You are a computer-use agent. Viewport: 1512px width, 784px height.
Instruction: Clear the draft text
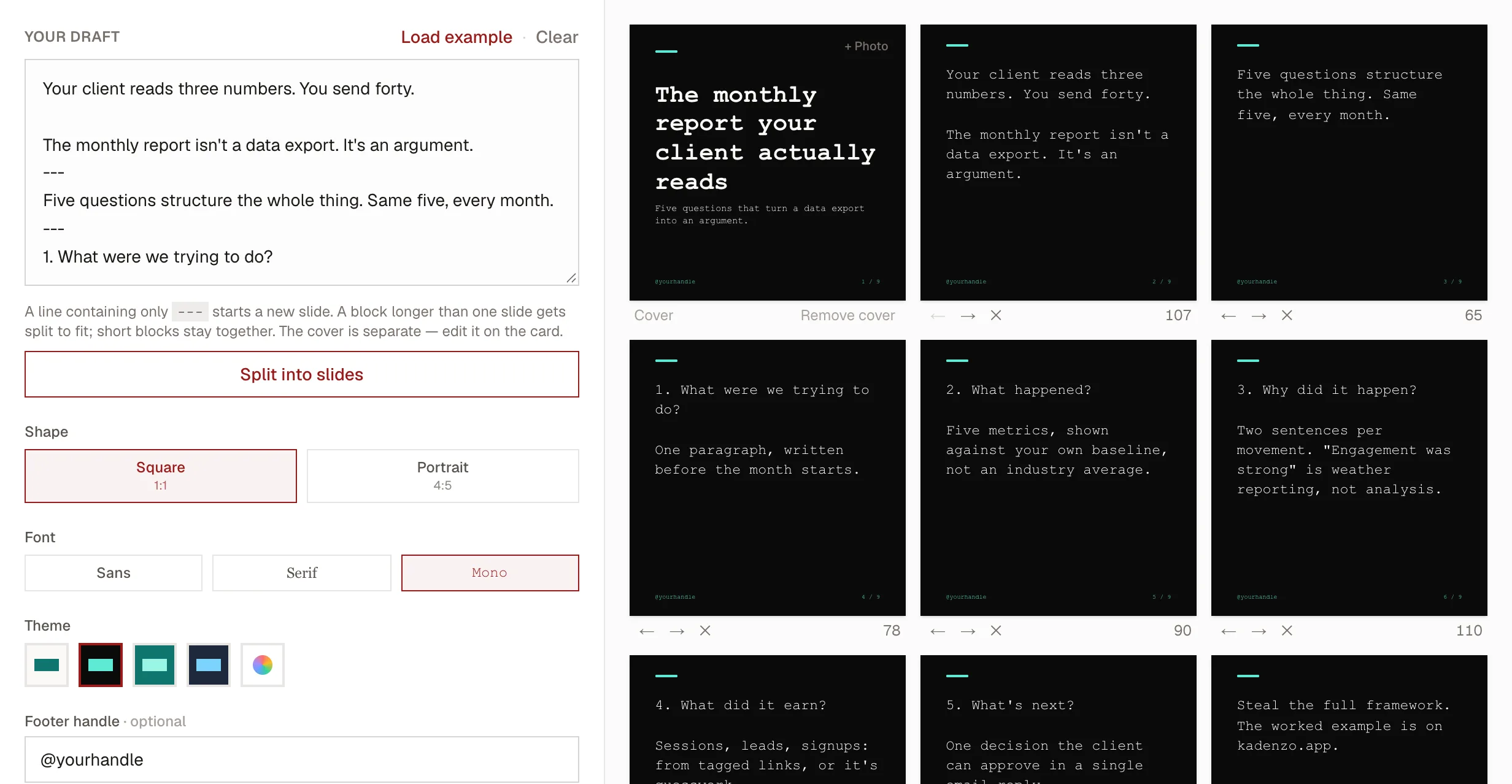557,37
